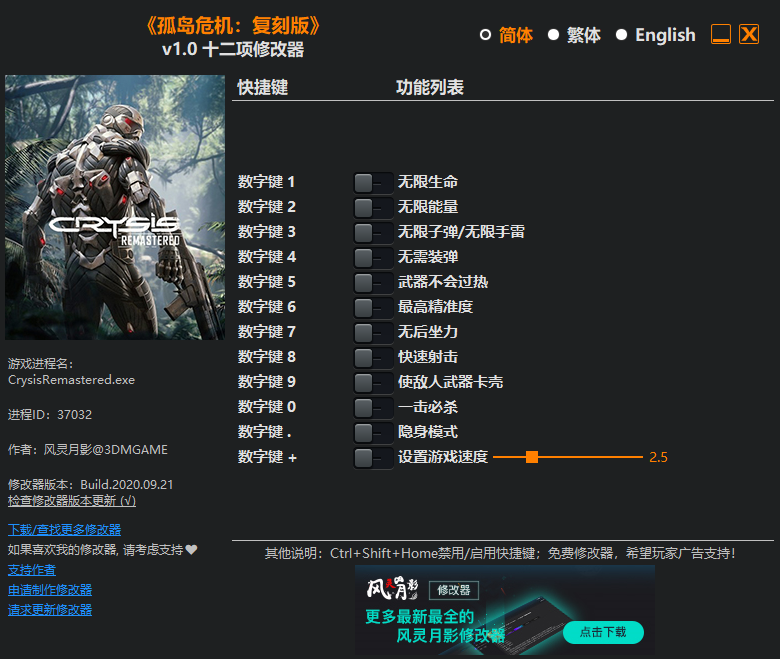Open 检查修改器版本更新 link

coord(72,501)
